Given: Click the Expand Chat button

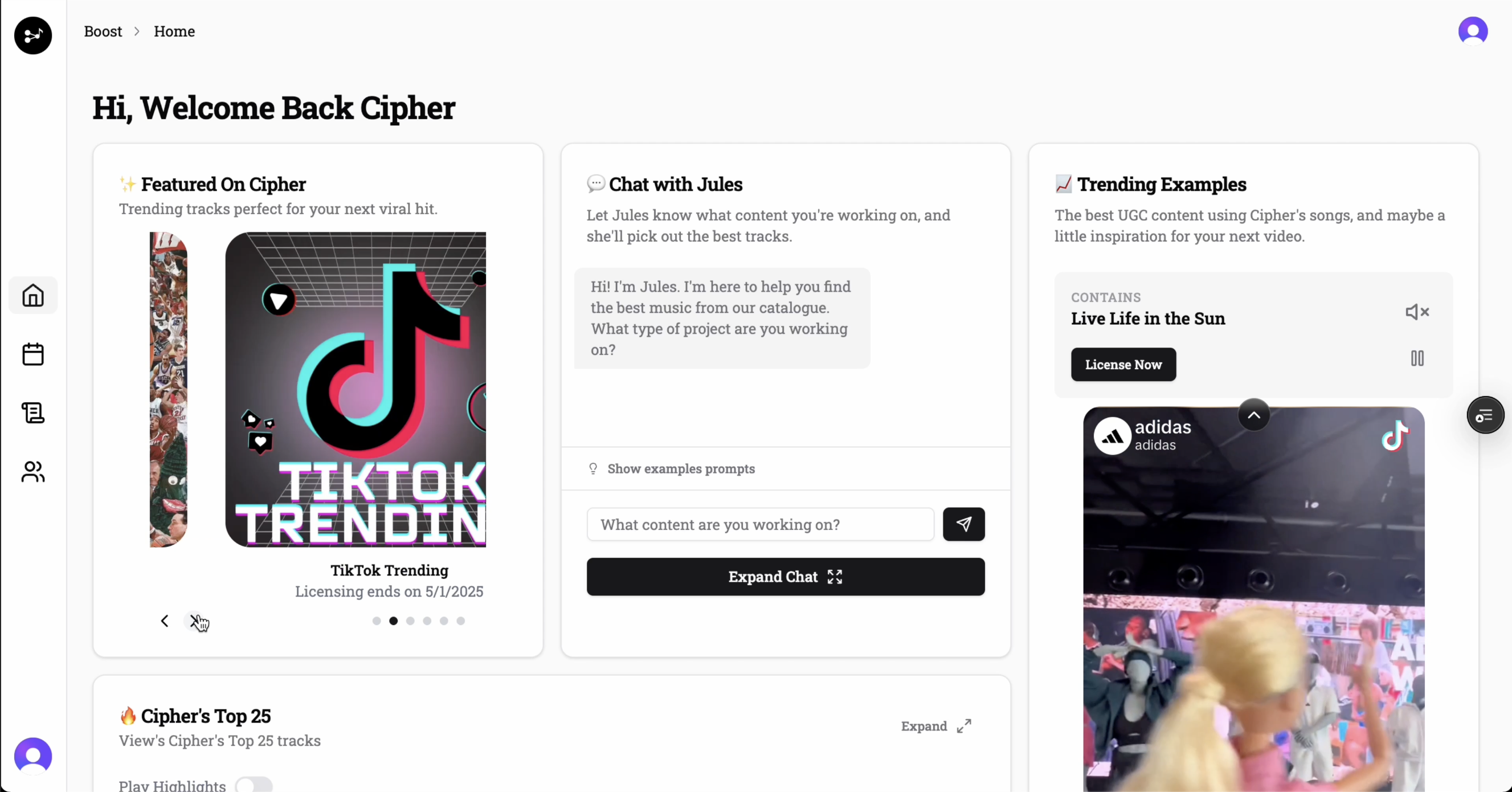Looking at the screenshot, I should tap(786, 577).
